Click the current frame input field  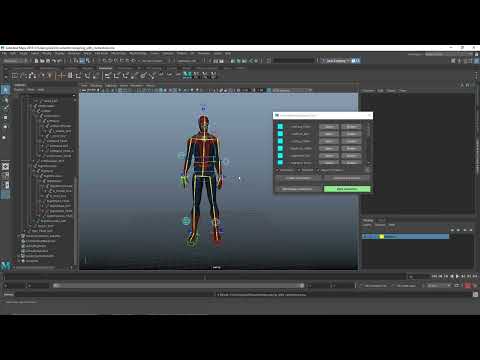pyautogui.click(x=418, y=277)
